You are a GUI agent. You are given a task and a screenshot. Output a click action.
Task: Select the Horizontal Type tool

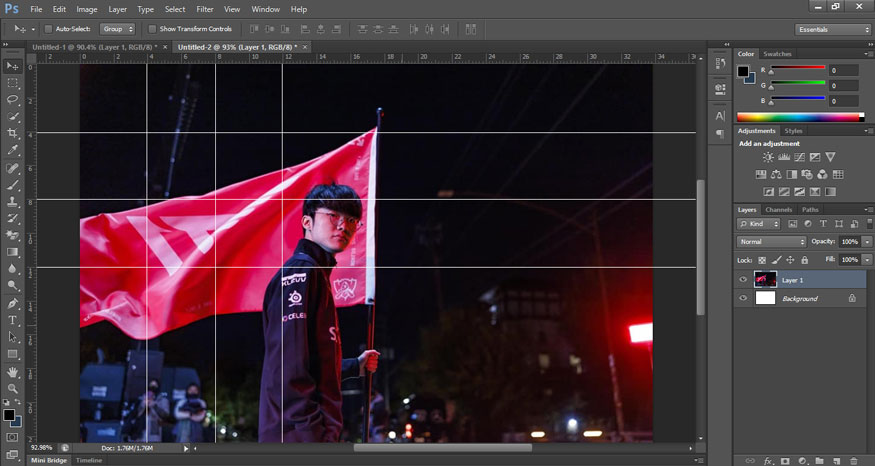(x=12, y=320)
